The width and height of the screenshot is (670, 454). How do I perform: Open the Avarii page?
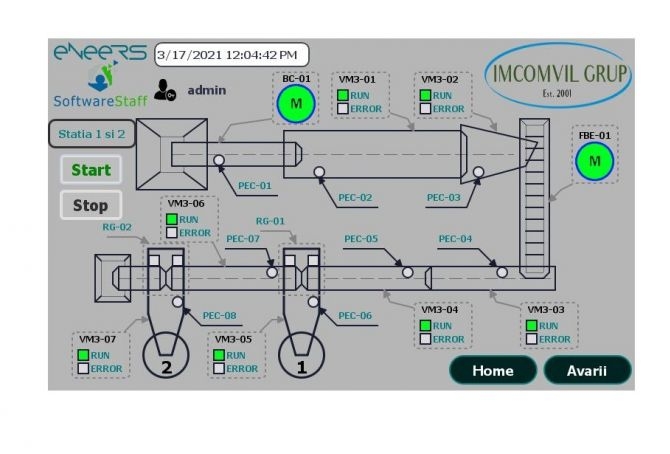[587, 370]
